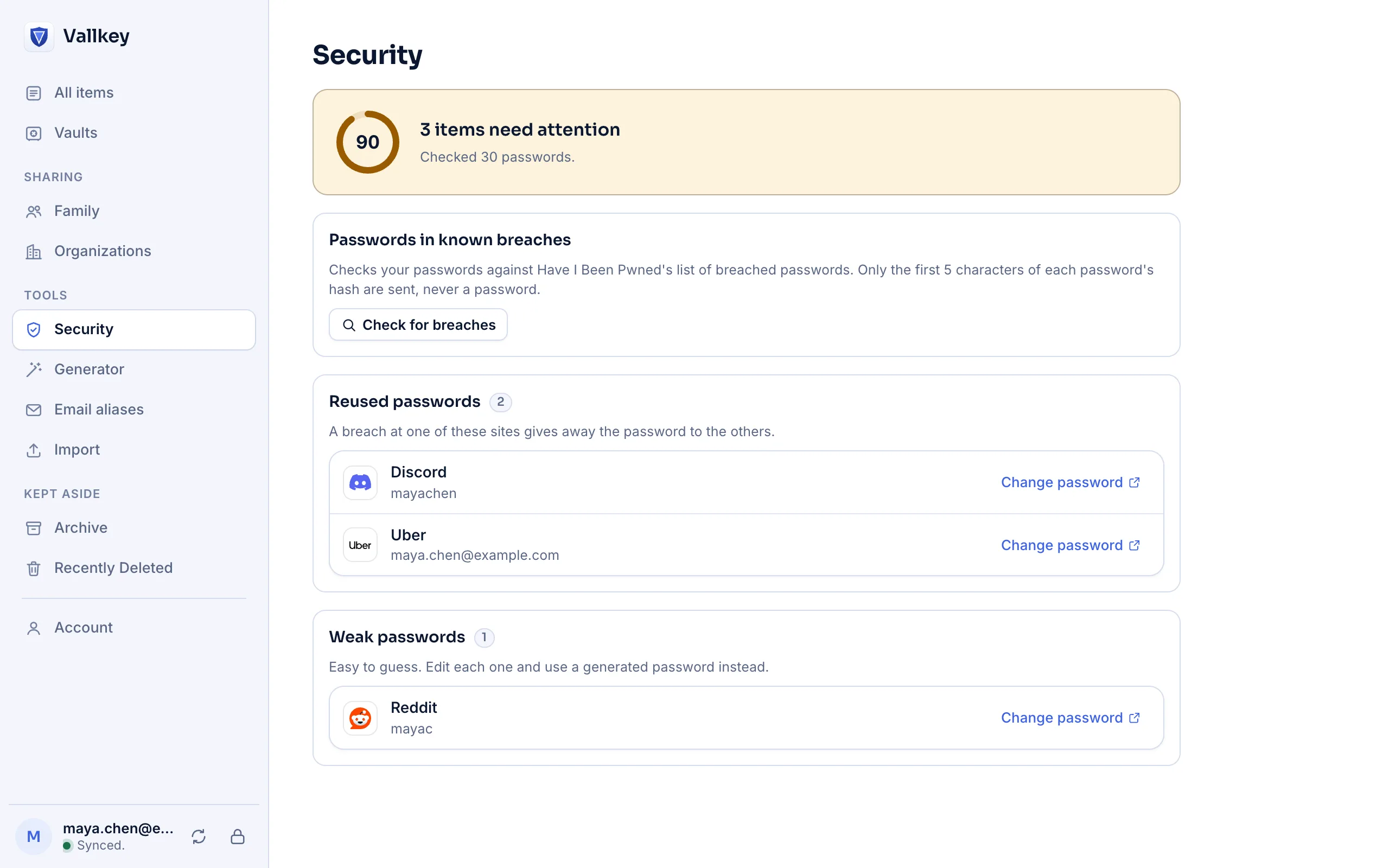Open All items in sidebar
1389x868 pixels.
[x=133, y=92]
